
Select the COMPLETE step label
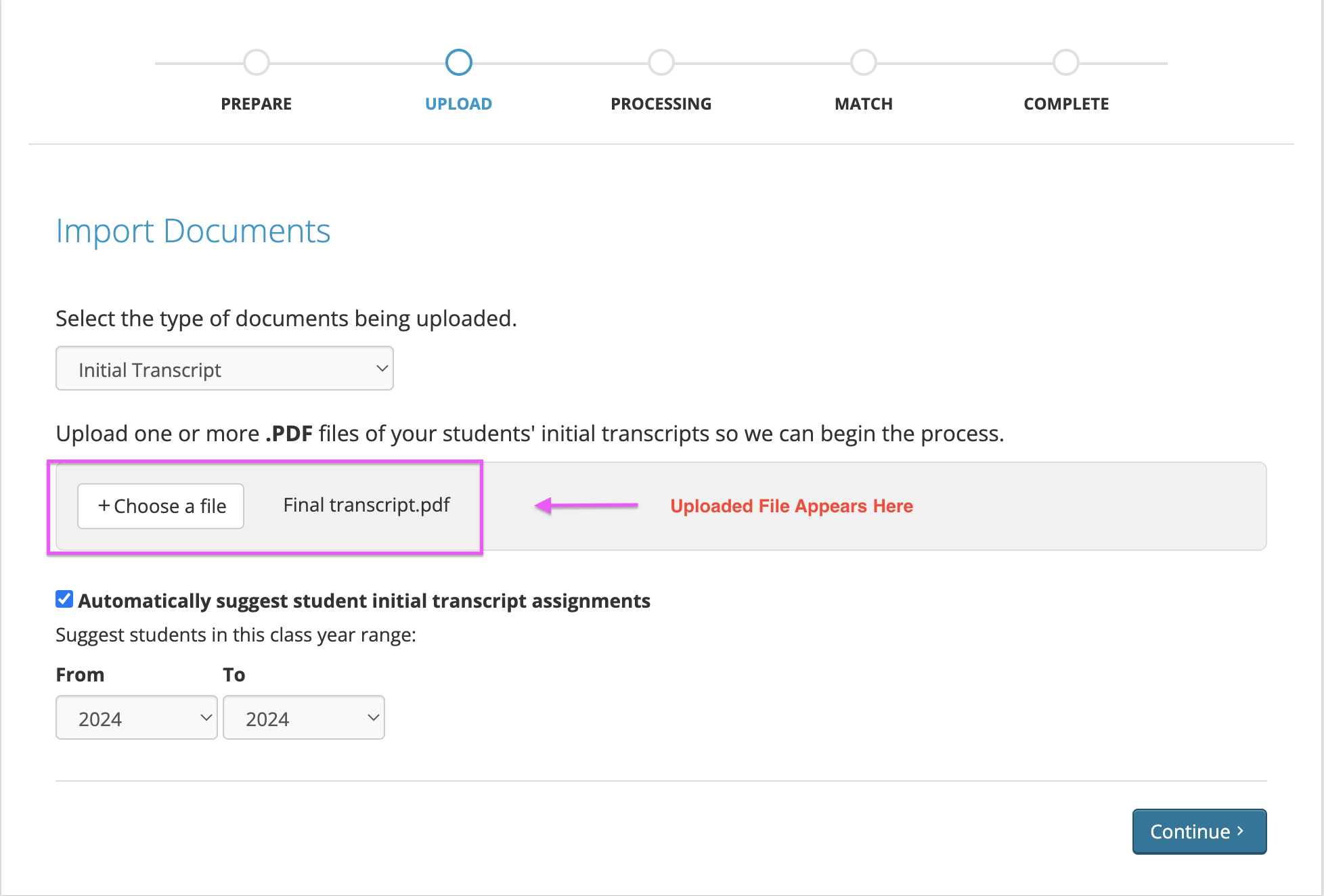1066,104
